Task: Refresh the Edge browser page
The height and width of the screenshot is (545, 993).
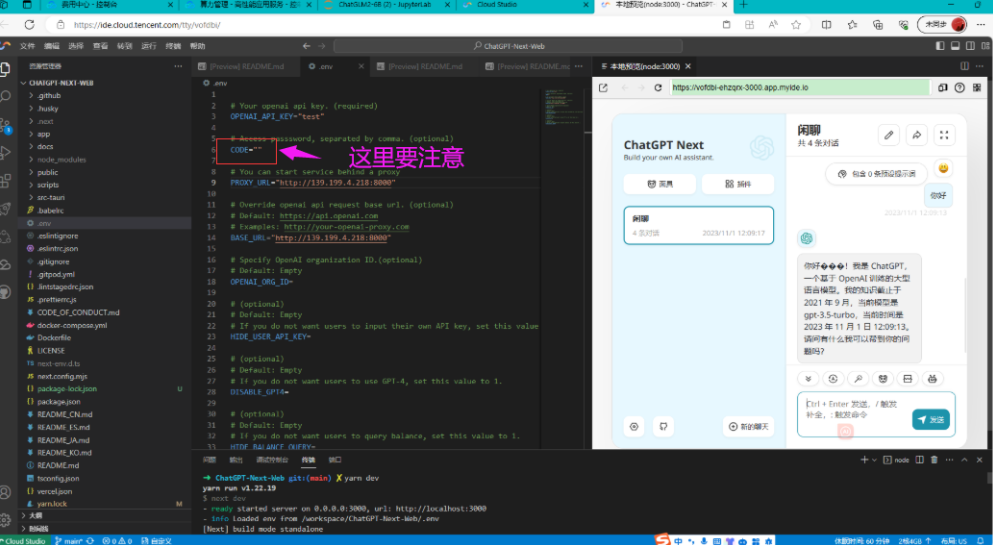Action: coord(29,25)
